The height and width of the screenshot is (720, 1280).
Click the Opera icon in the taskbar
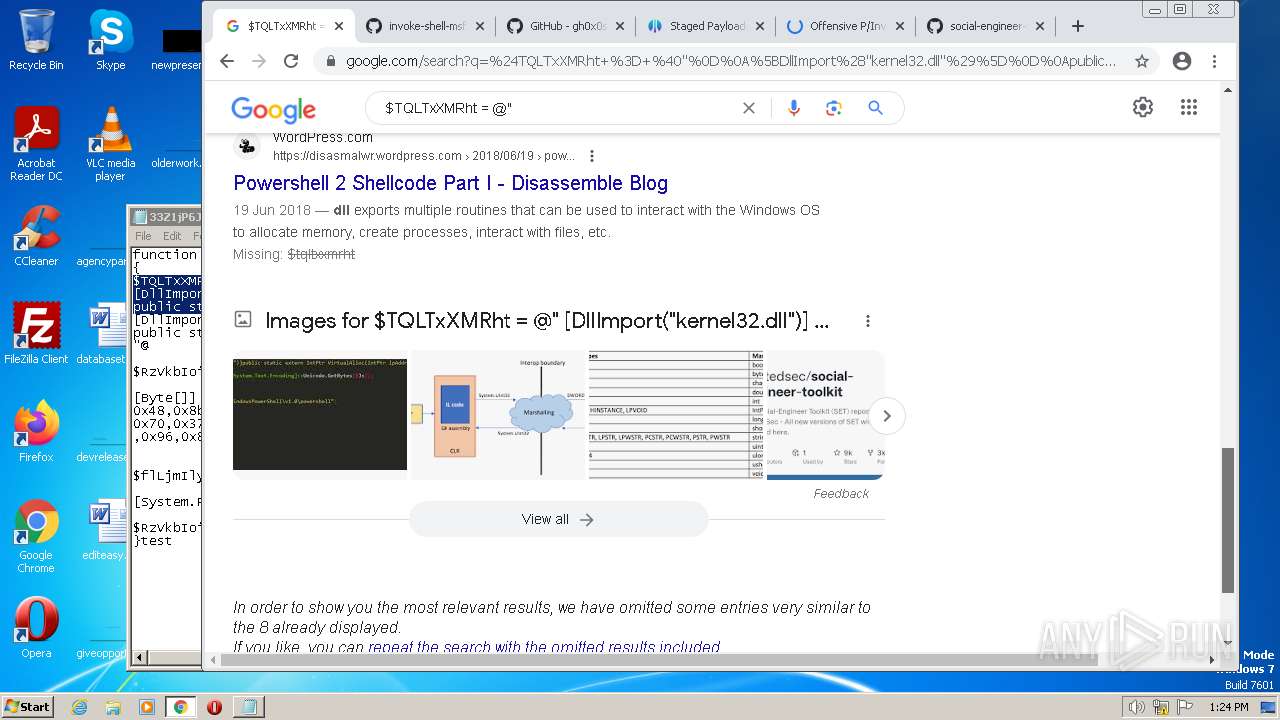click(214, 707)
